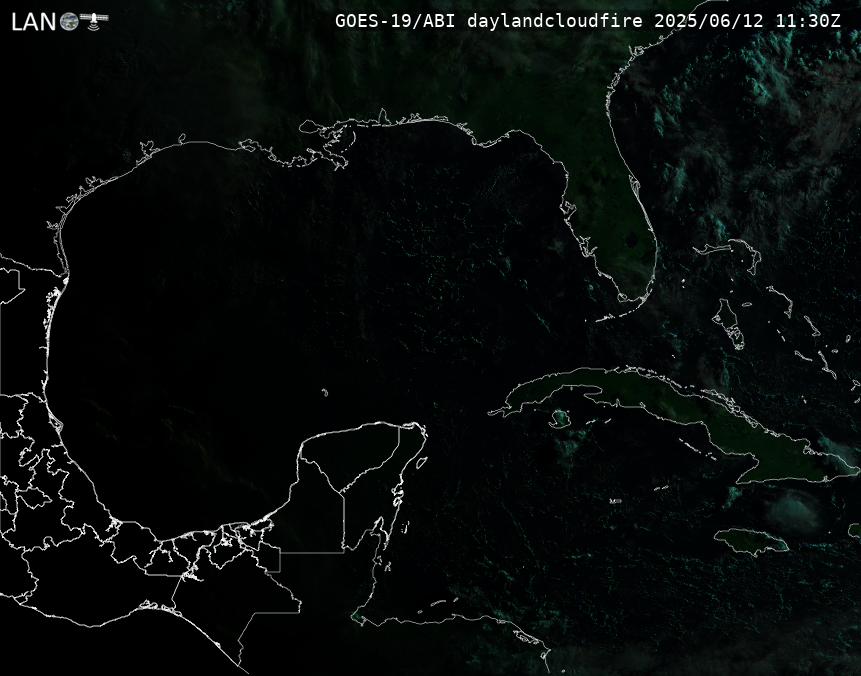Click the 11:30Z timestamp

pos(808,21)
